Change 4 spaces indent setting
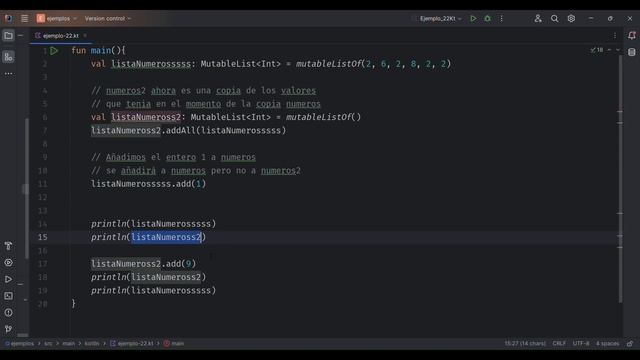The height and width of the screenshot is (360, 640). (x=607, y=344)
